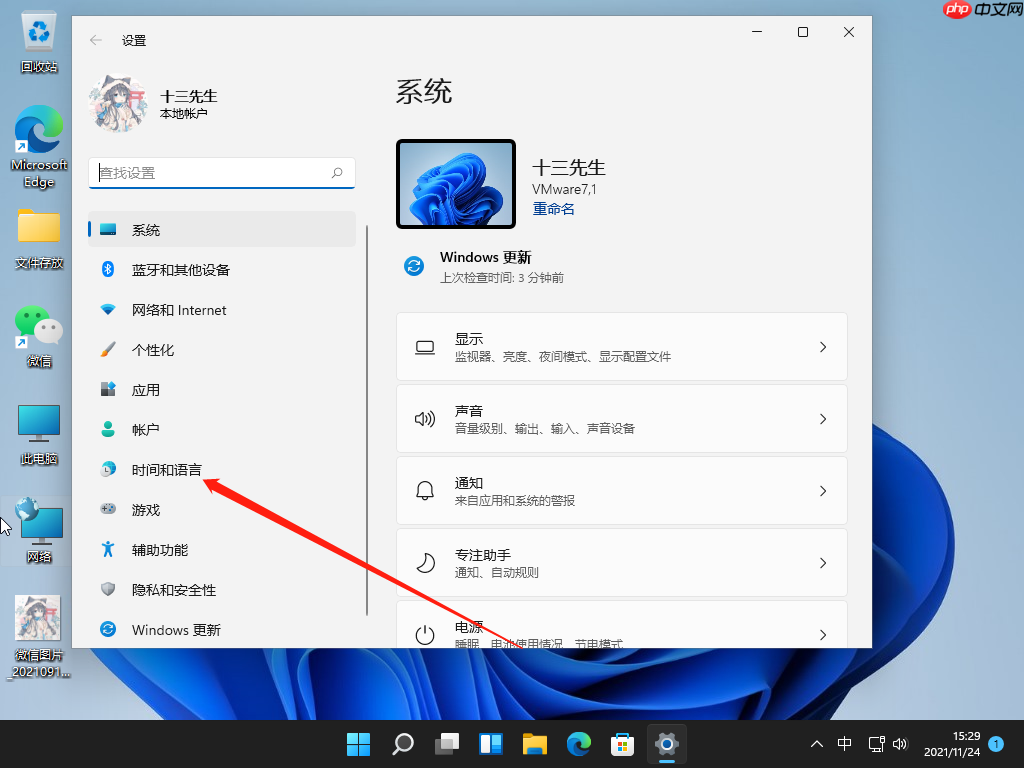Click the volume icon in system tray
Image resolution: width=1024 pixels, height=768 pixels.
(900, 744)
